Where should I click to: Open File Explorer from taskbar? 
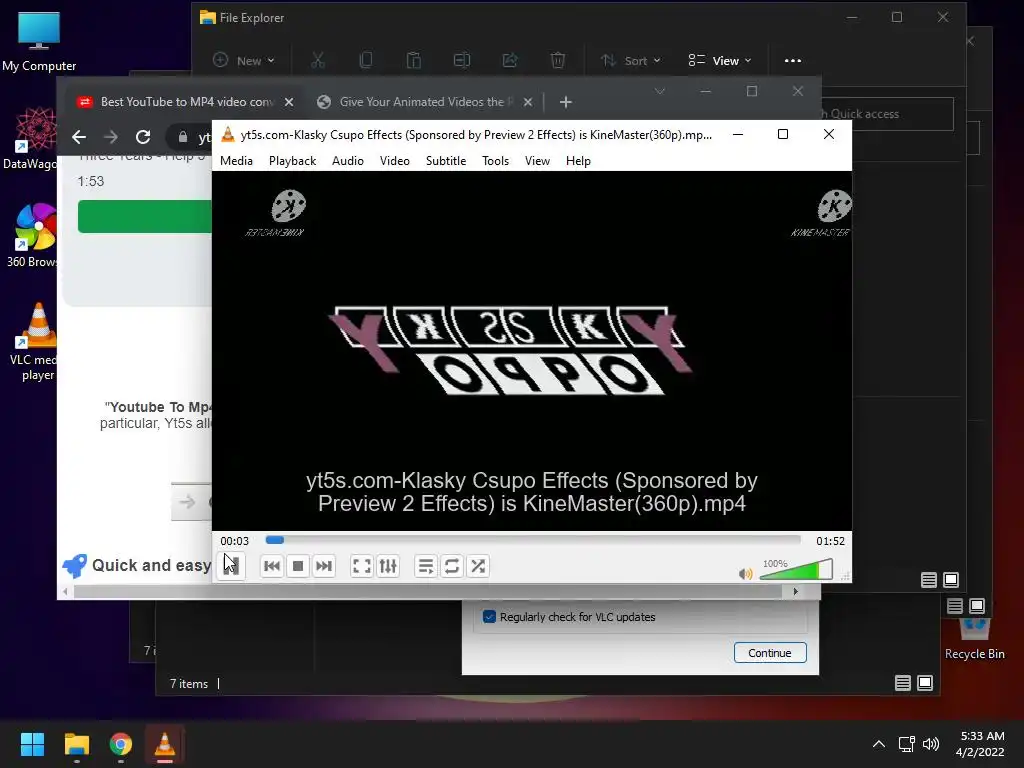[76, 744]
